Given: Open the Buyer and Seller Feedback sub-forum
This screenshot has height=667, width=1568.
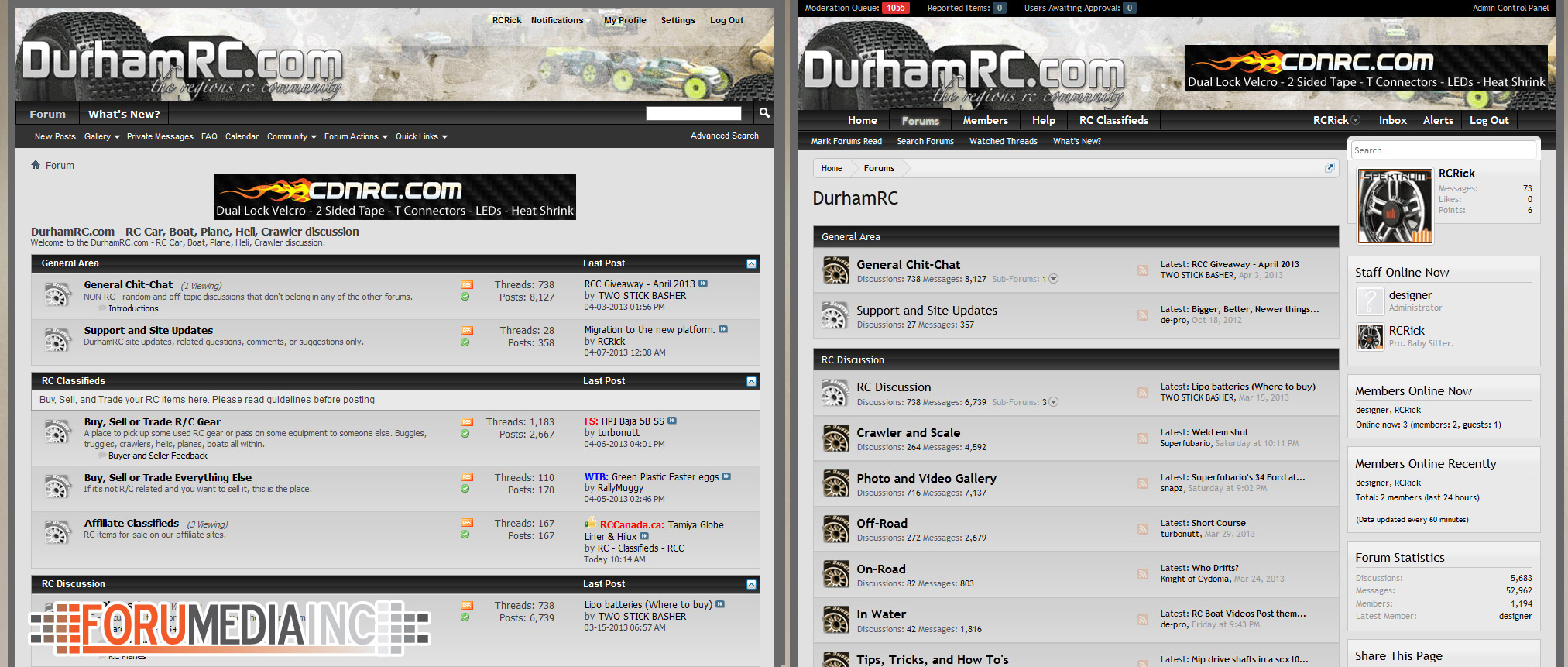Looking at the screenshot, I should 158,456.
